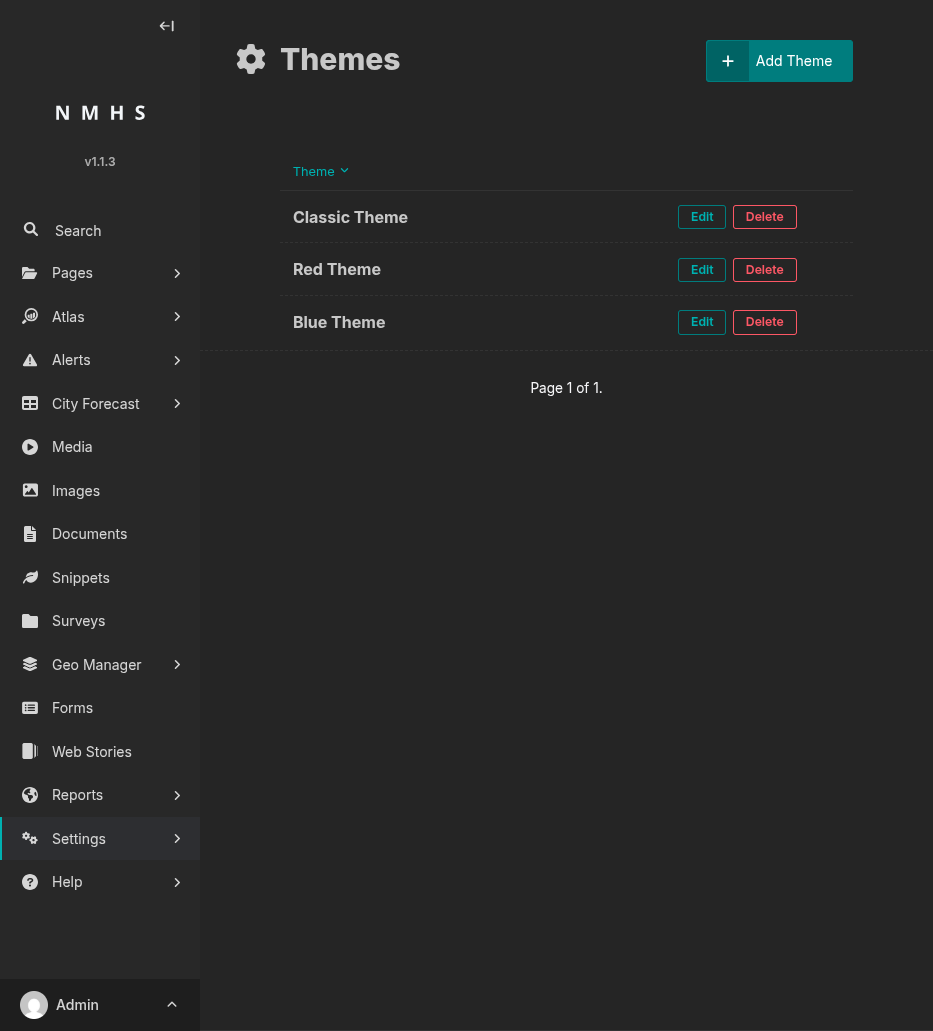Click the Settings cogs icon
933x1031 pixels.
click(30, 838)
